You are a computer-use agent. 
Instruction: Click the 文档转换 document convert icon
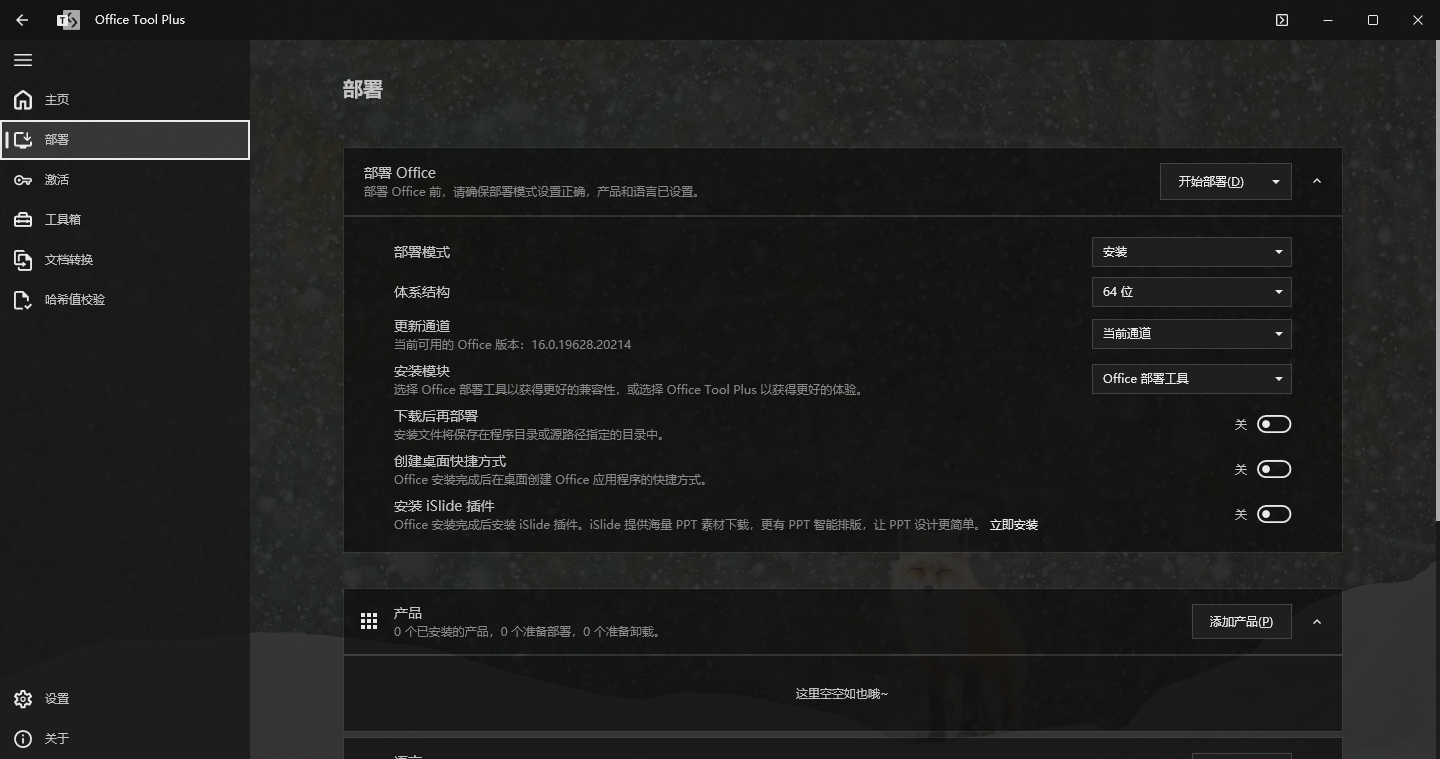tap(23, 260)
